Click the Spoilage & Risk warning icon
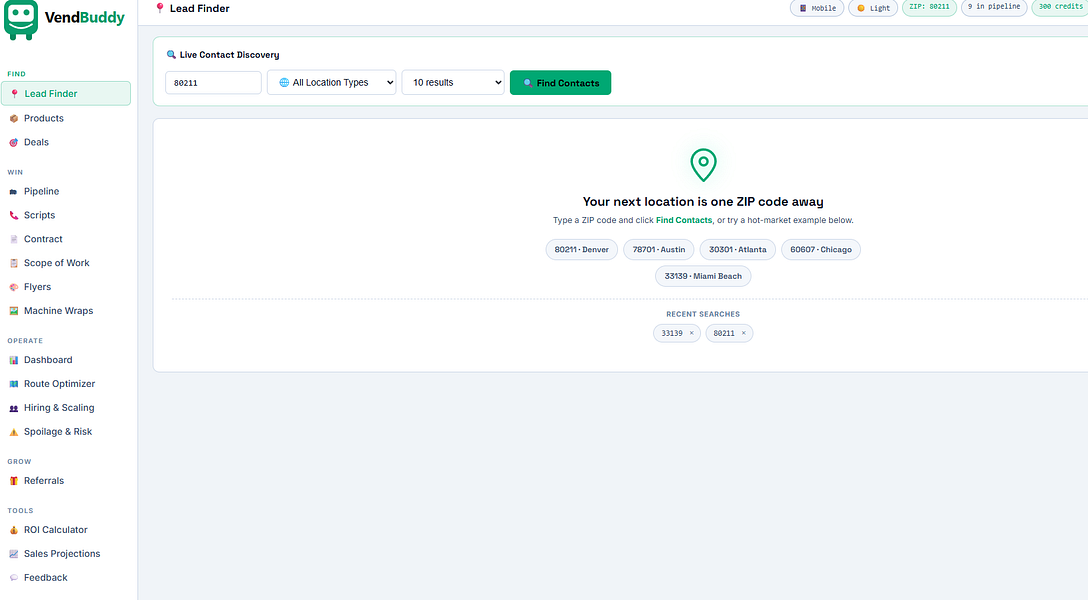Image resolution: width=1088 pixels, height=600 pixels. point(14,431)
